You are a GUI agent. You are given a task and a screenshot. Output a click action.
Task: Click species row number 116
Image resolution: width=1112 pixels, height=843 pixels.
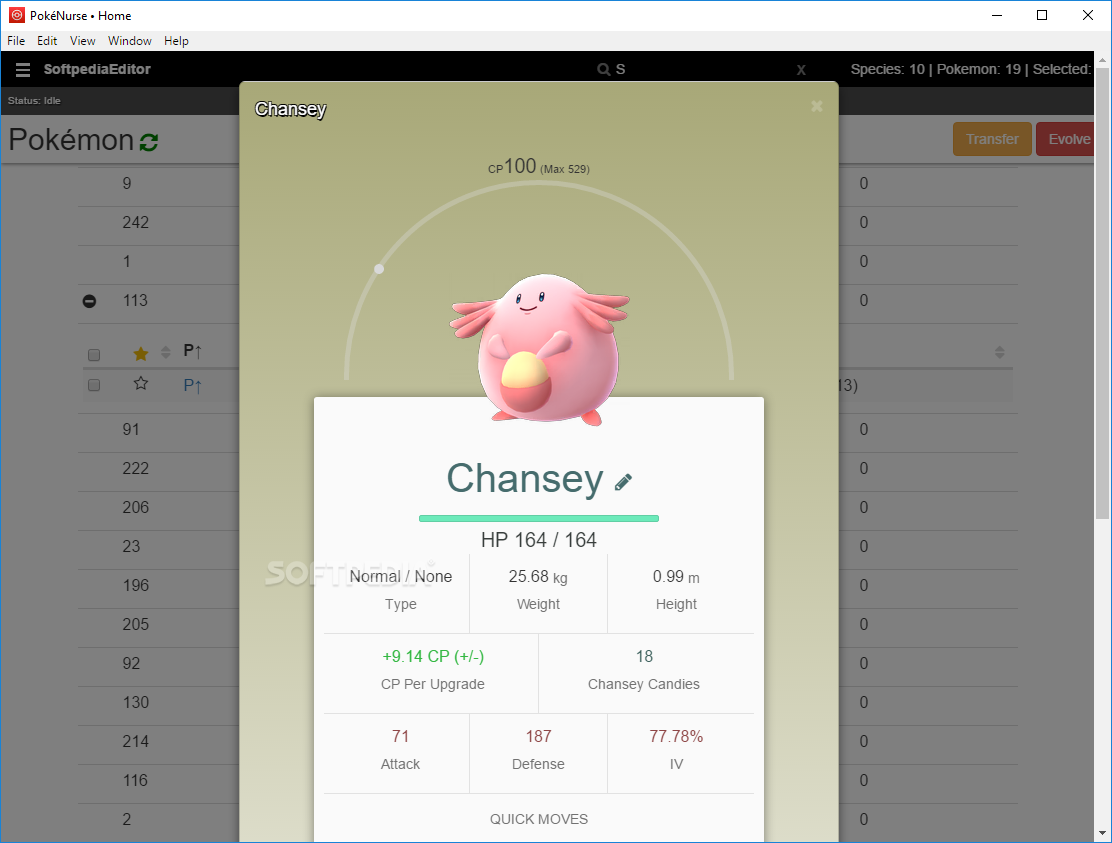[x=135, y=781]
